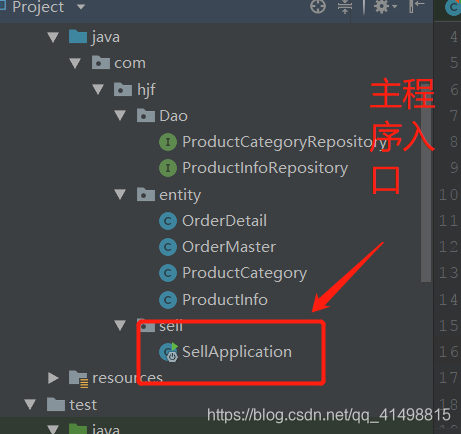
Task: Click the resources folder icon
Action: click(x=78, y=379)
